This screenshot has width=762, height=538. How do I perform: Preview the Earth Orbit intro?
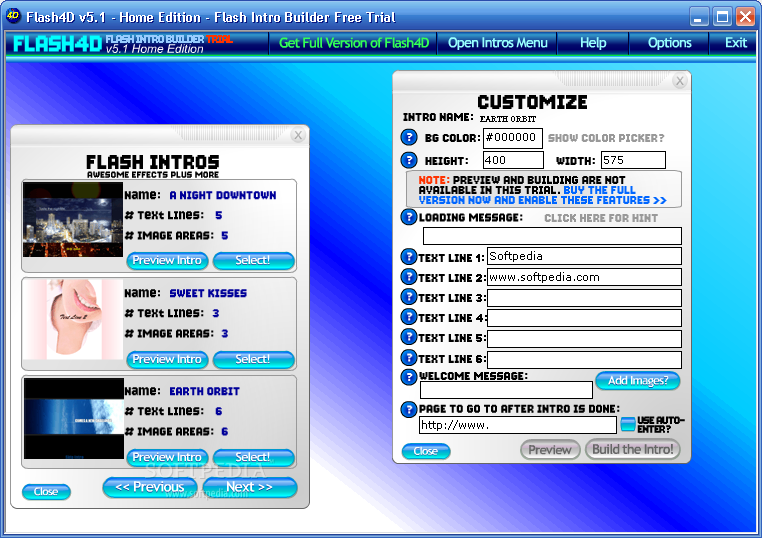click(x=167, y=457)
